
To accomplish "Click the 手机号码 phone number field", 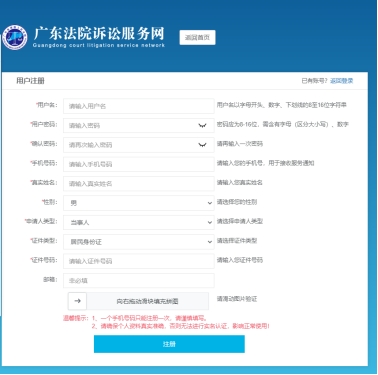I will click(x=139, y=164).
